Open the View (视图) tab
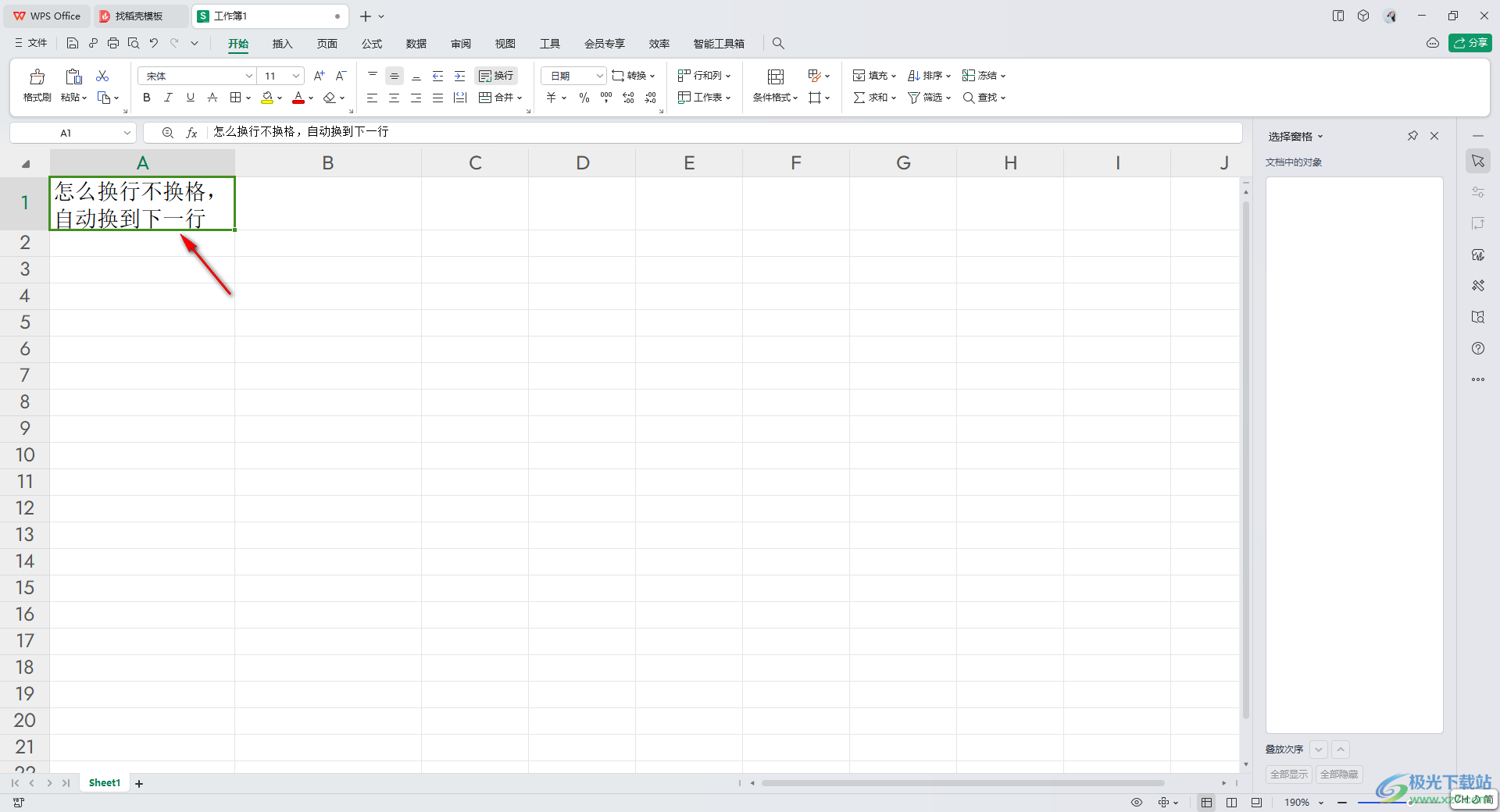The image size is (1500, 812). tap(505, 44)
